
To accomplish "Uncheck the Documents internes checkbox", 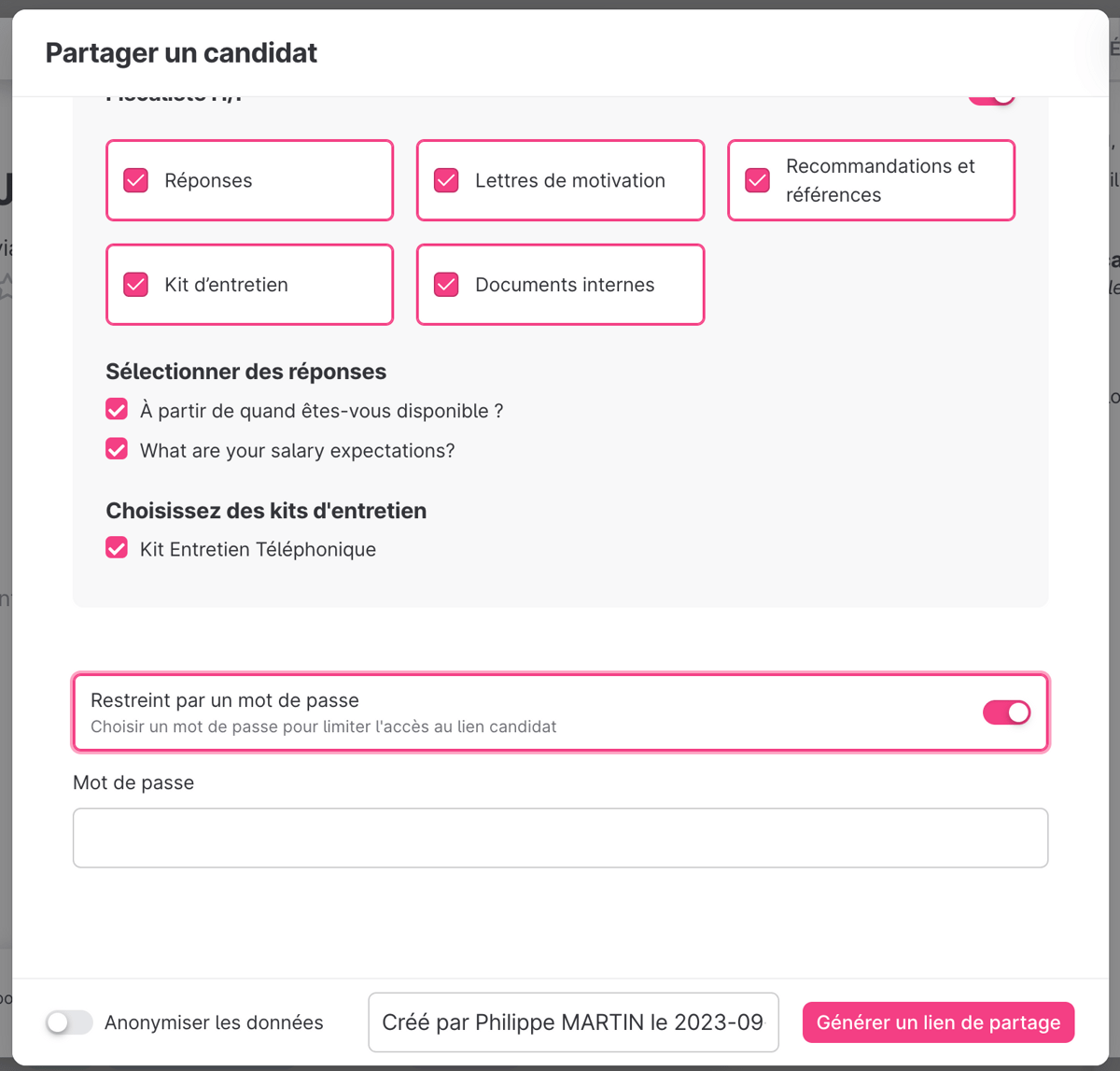I will [x=447, y=285].
